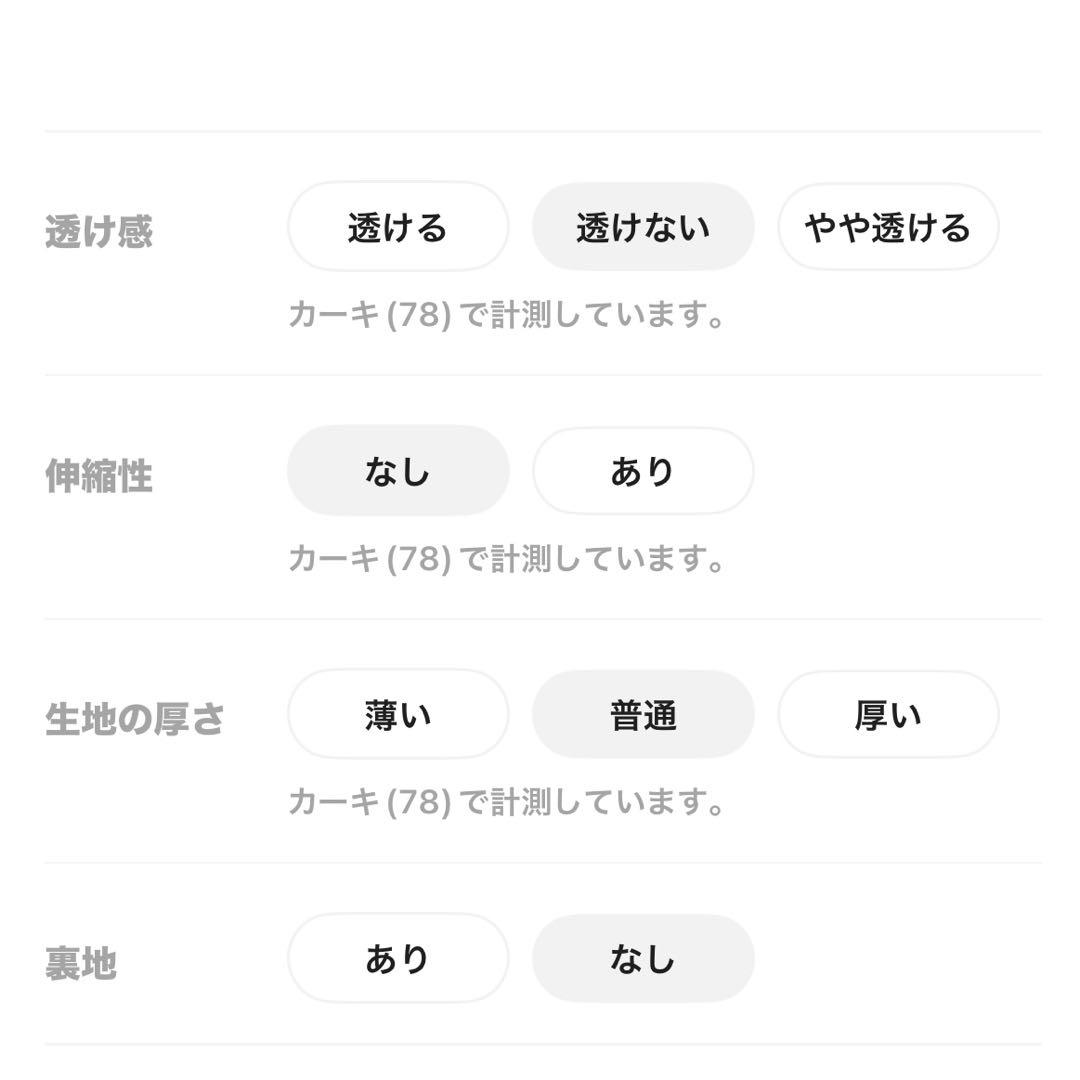Click the 伸縮性 row label
Screen dimensions: 1080x1080
coord(99,476)
